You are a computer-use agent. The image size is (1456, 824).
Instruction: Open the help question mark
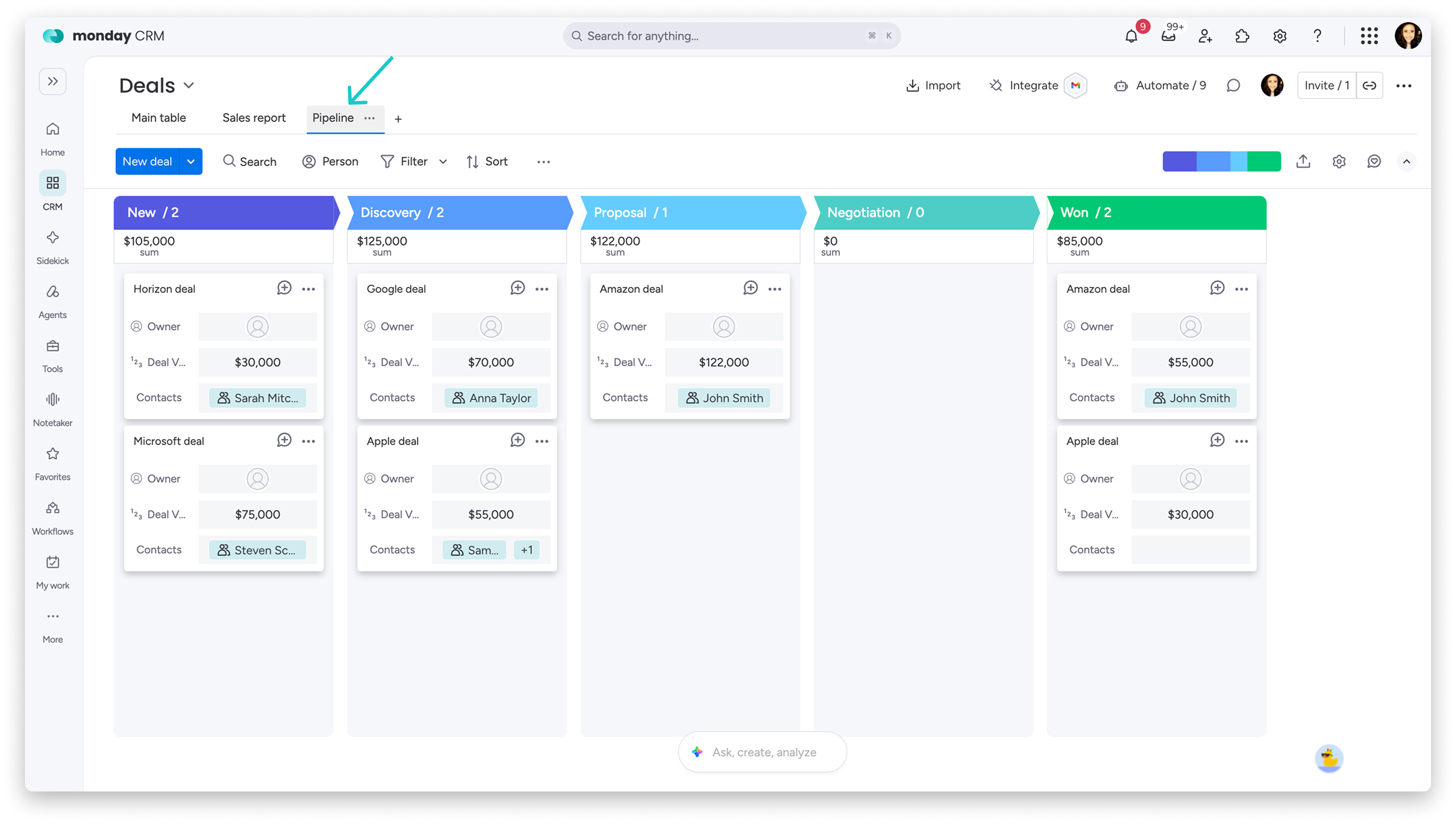coord(1317,36)
